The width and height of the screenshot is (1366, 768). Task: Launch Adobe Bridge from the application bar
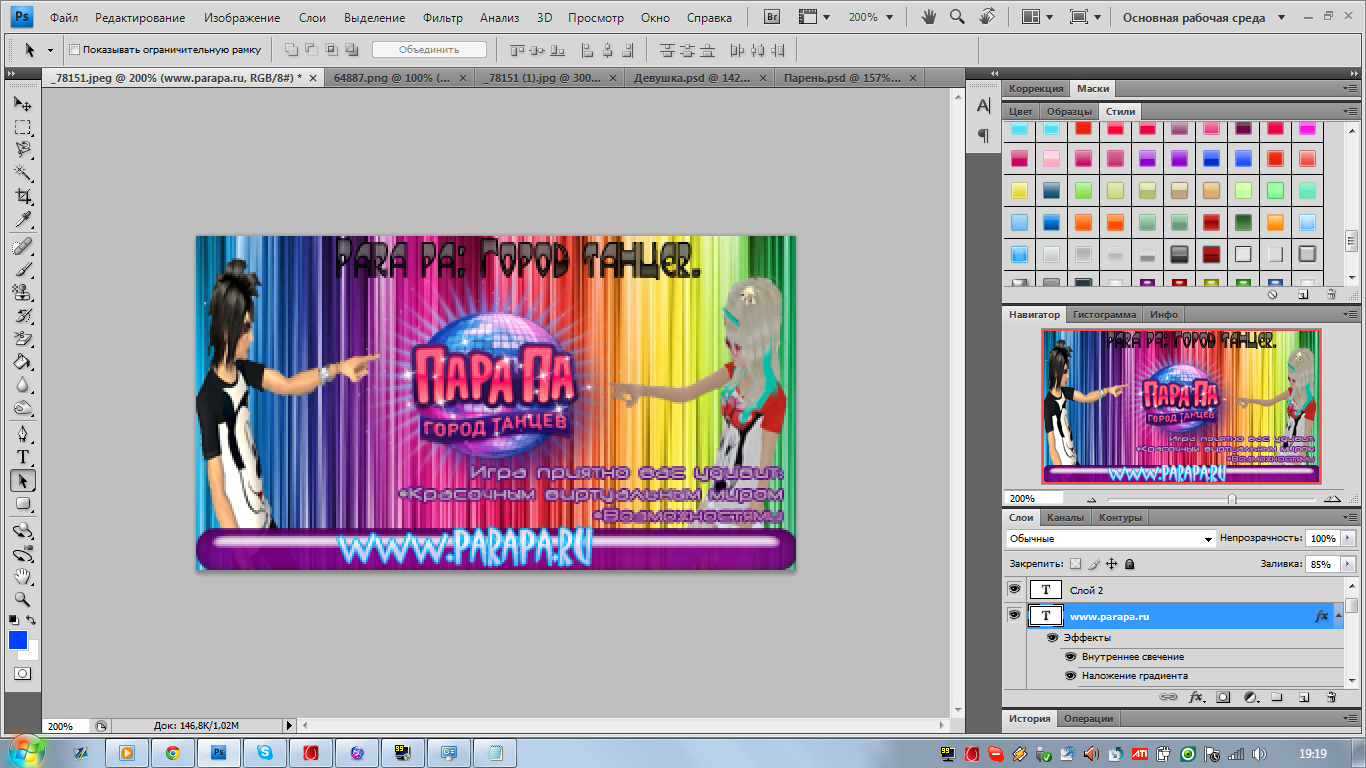[772, 17]
